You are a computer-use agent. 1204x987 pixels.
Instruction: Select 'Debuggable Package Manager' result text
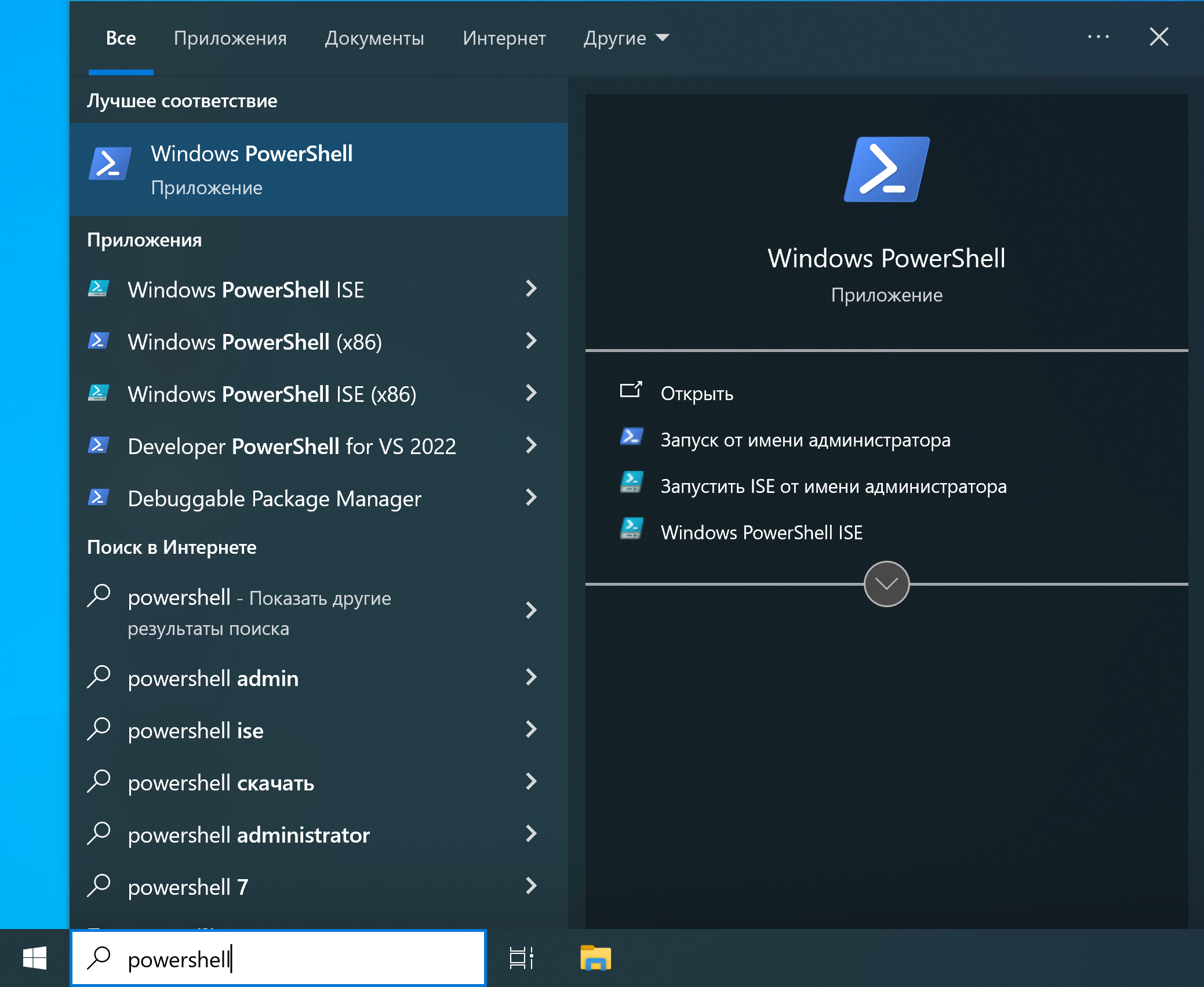pyautogui.click(x=274, y=499)
